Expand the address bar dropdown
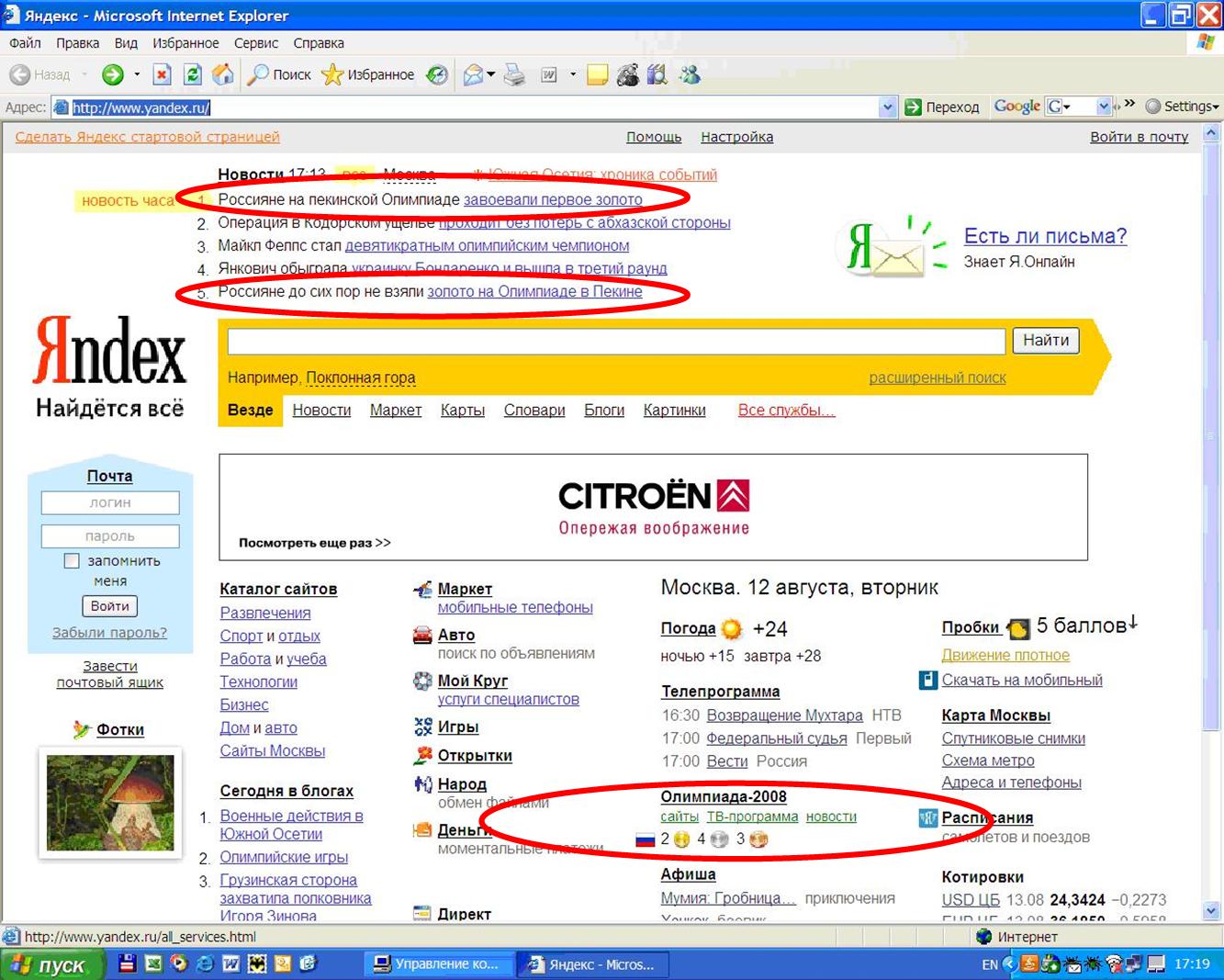 click(x=887, y=107)
